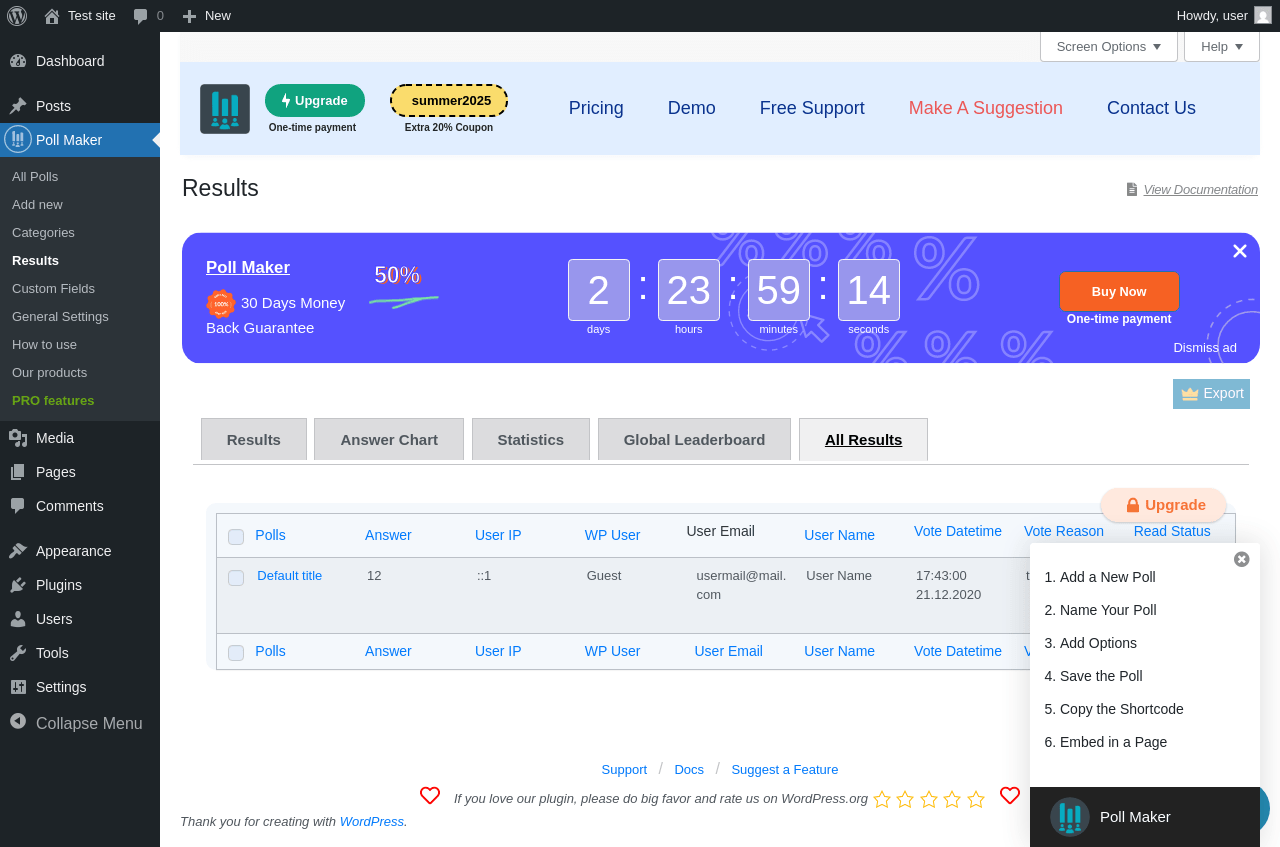Click the fifth rating star
The image size is (1280, 847).
[976, 799]
